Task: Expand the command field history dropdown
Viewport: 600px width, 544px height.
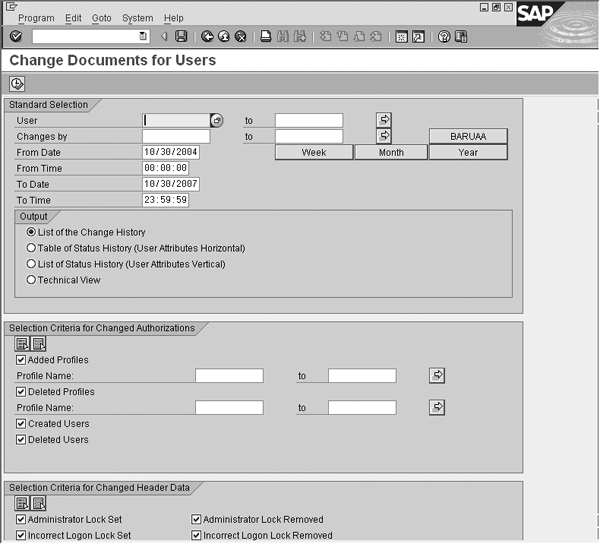Action: (x=143, y=36)
